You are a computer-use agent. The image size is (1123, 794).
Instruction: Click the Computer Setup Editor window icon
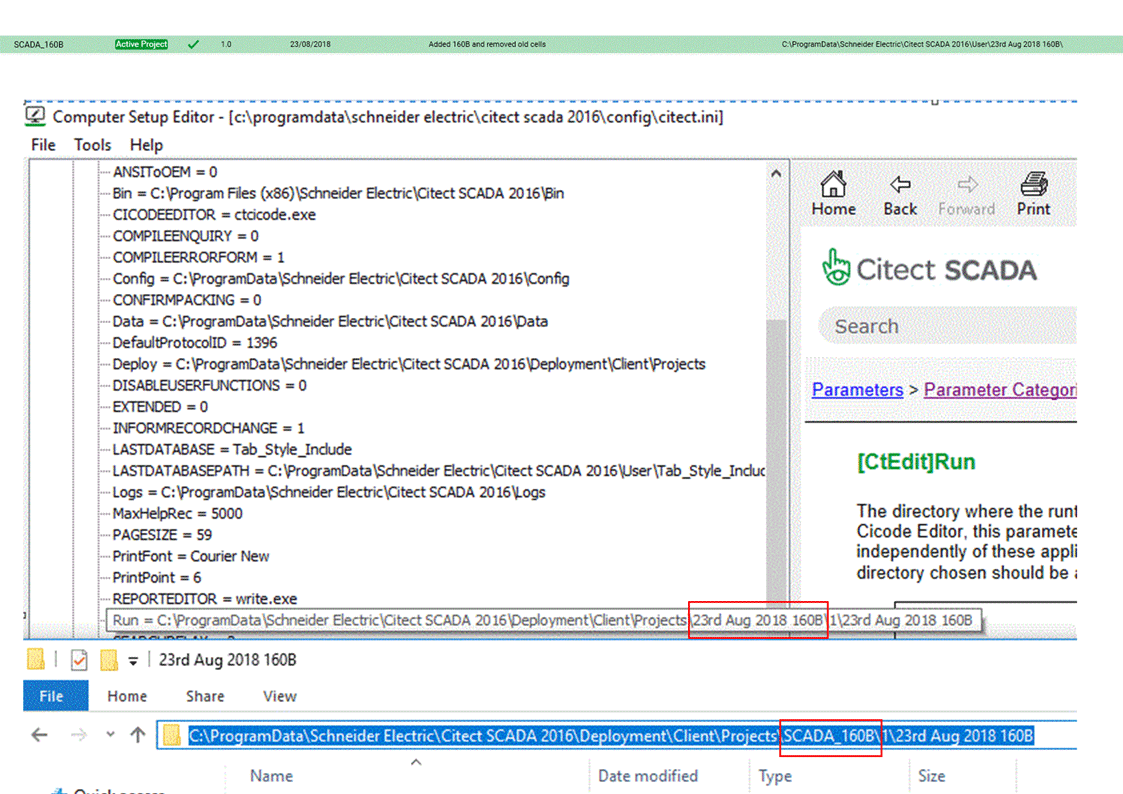point(35,116)
